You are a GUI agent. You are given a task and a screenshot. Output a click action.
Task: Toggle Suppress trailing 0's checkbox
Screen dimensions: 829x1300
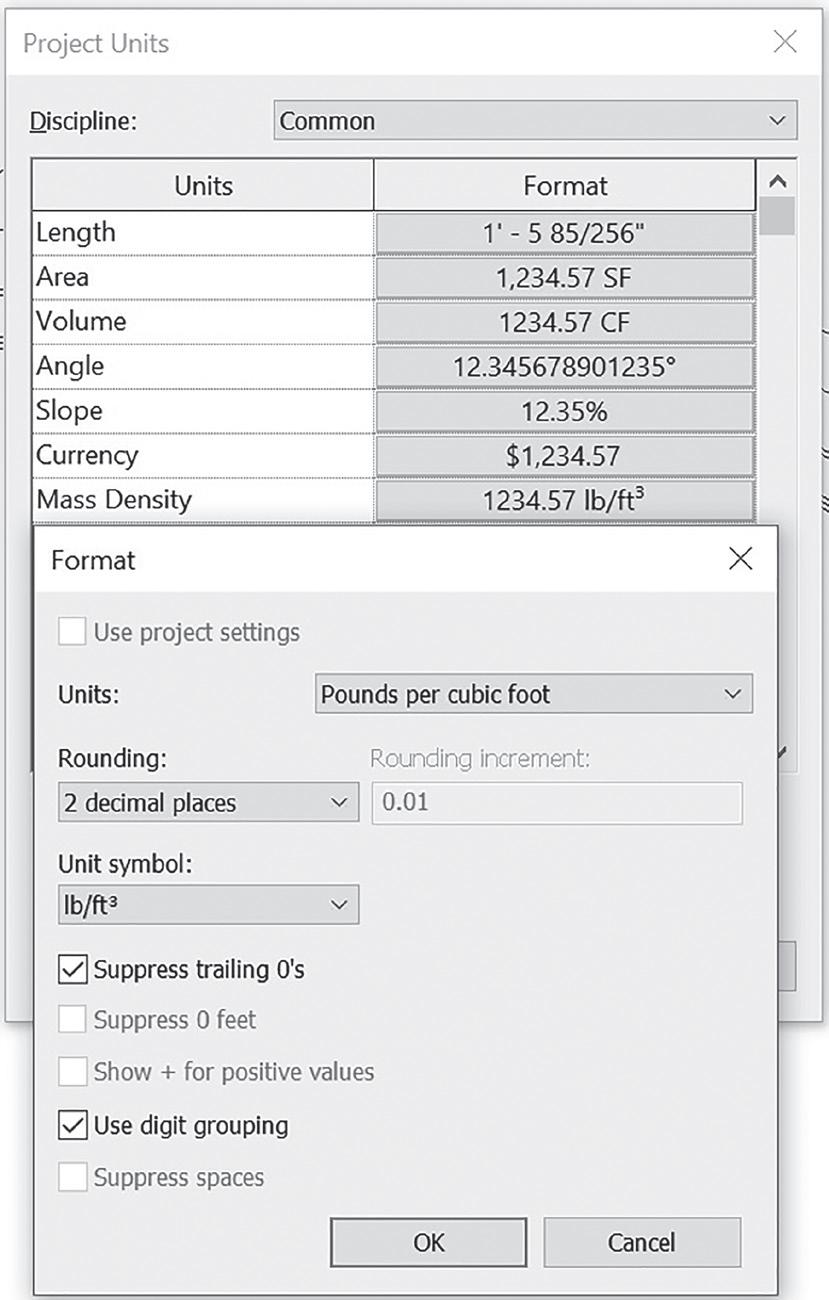point(73,969)
